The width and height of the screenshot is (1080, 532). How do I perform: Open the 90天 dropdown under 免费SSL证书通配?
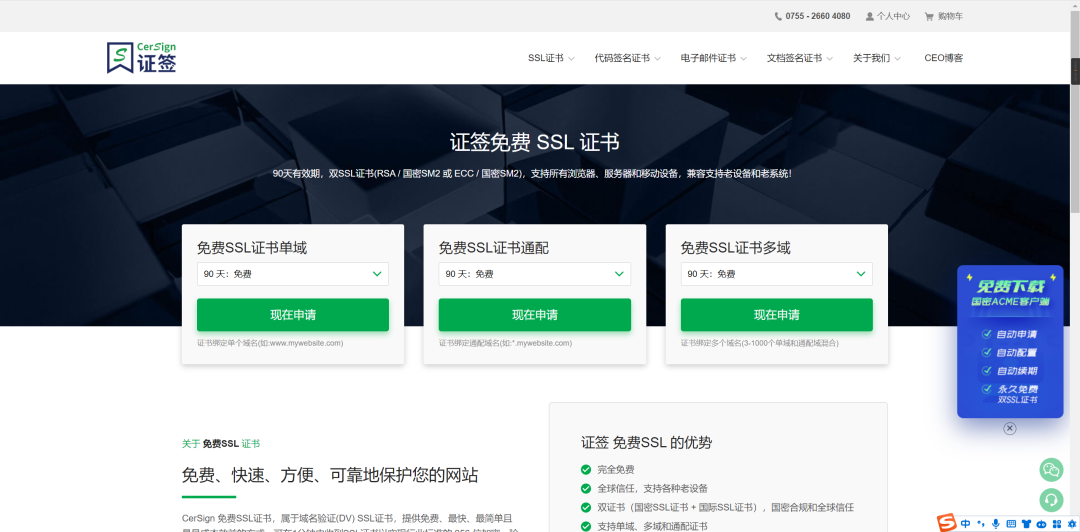pos(534,274)
